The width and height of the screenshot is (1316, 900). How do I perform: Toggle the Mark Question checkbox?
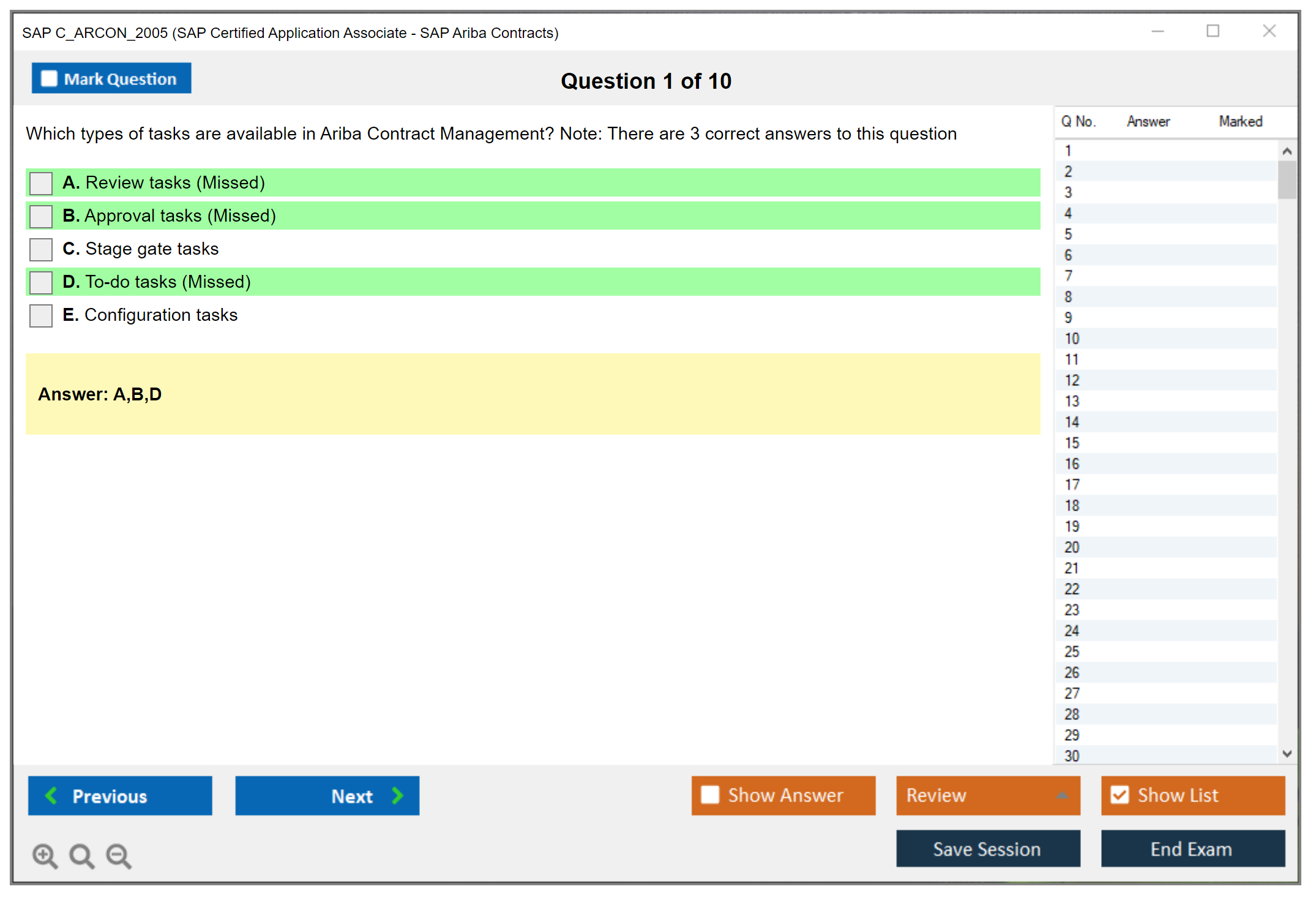tap(49, 79)
